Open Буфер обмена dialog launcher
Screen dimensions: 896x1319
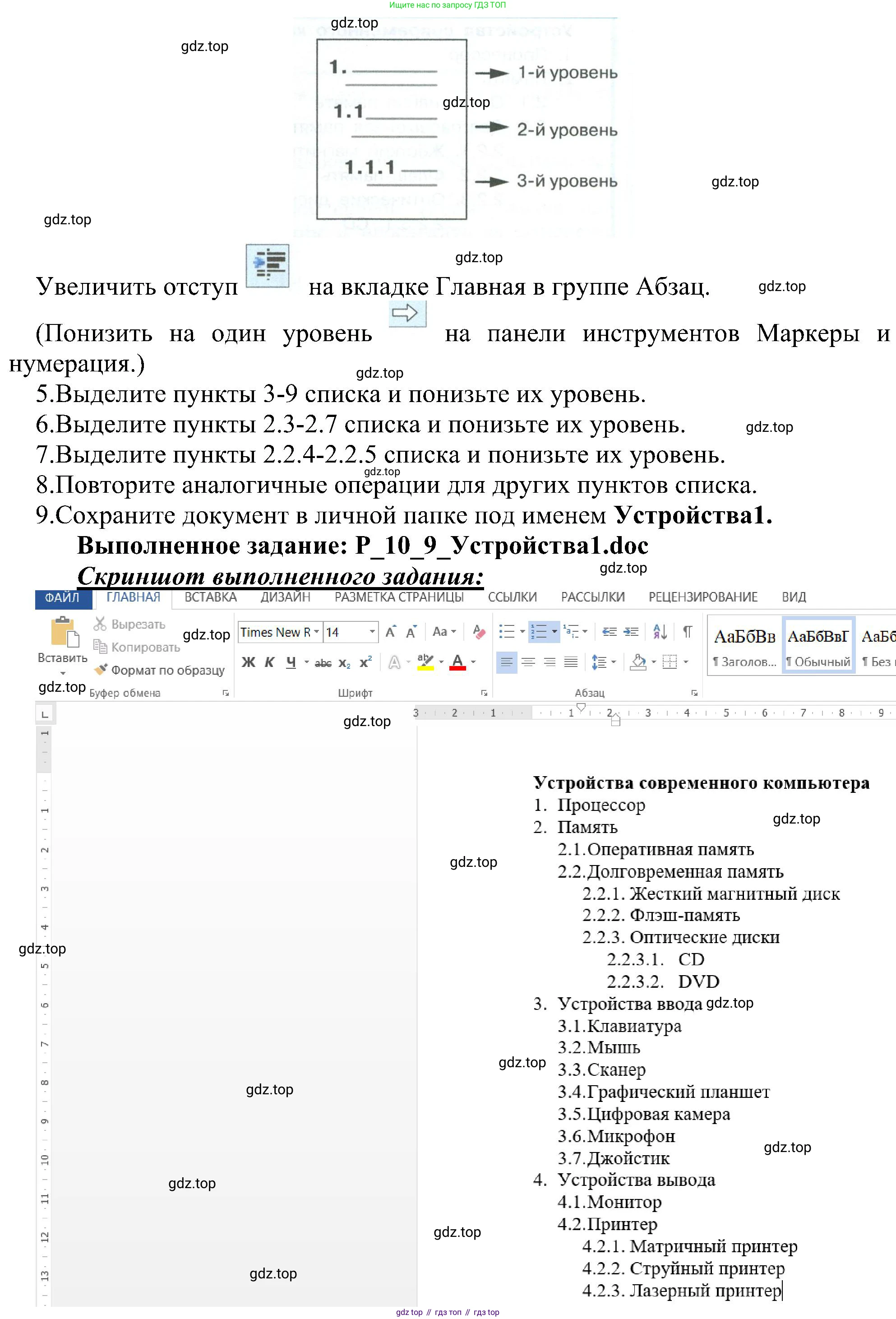pyautogui.click(x=225, y=693)
